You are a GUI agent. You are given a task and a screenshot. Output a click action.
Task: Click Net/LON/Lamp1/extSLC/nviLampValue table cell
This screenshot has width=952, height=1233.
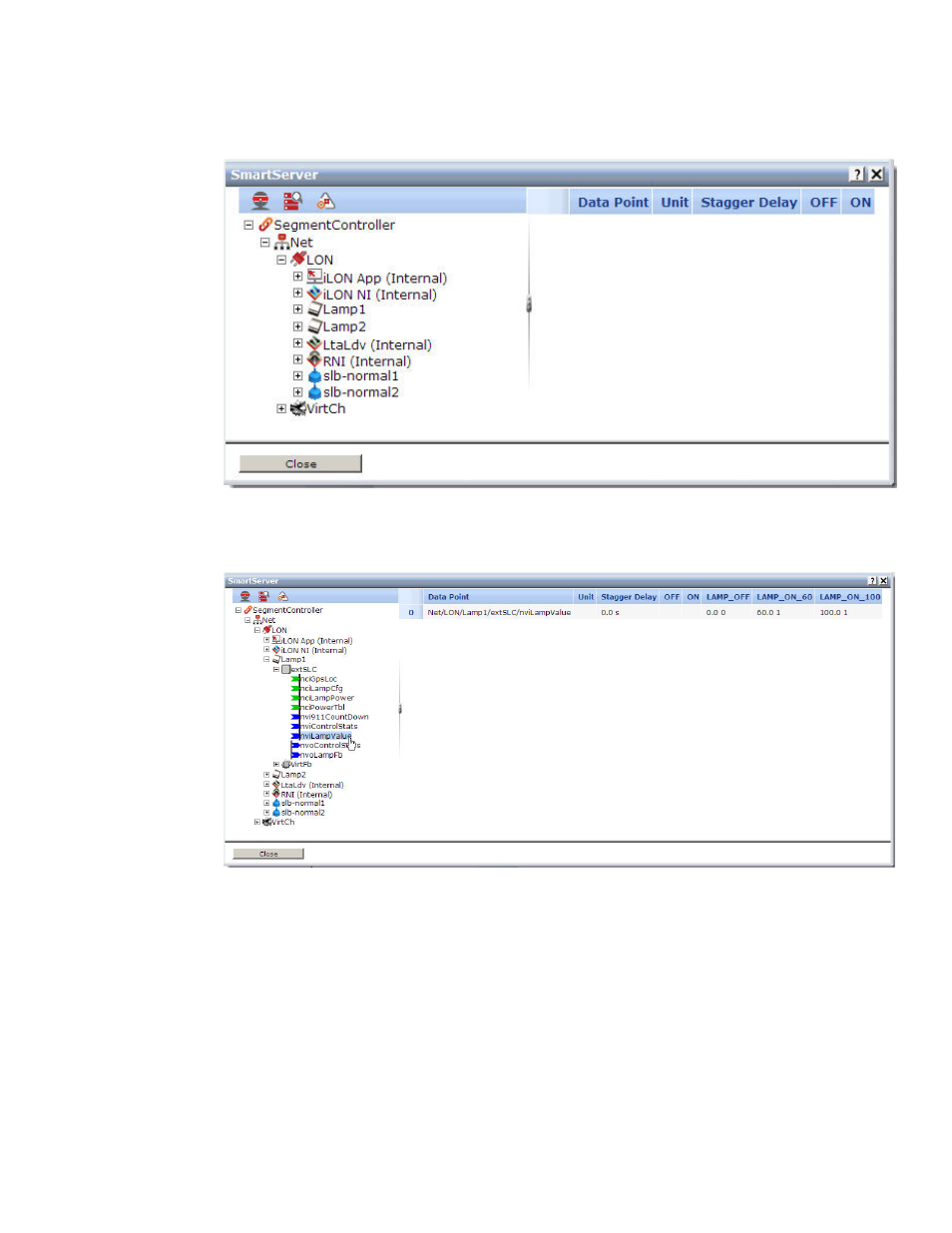(499, 612)
